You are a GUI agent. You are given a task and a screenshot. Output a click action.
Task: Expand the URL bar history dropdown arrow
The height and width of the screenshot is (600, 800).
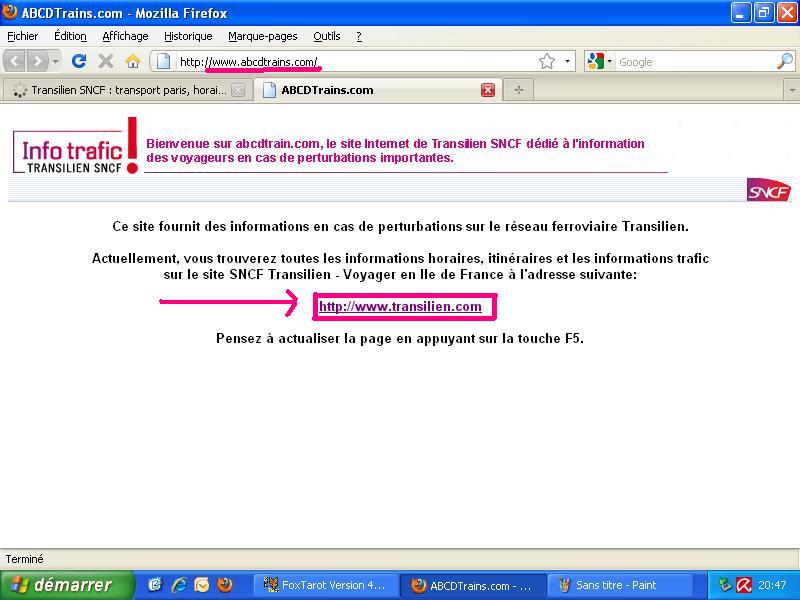coord(567,61)
